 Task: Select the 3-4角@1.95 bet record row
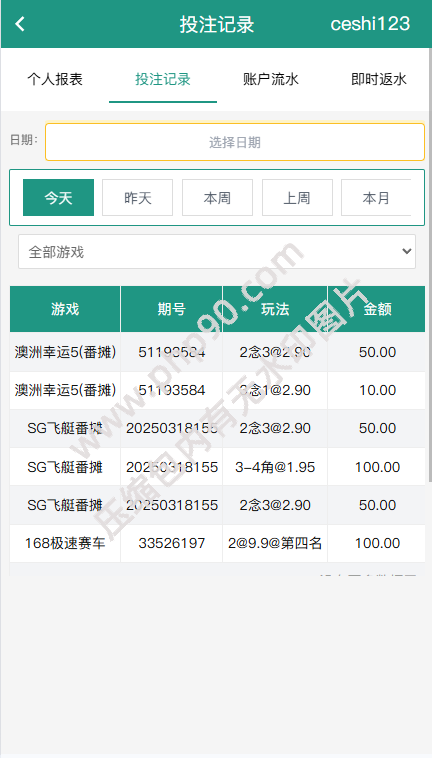(217, 467)
